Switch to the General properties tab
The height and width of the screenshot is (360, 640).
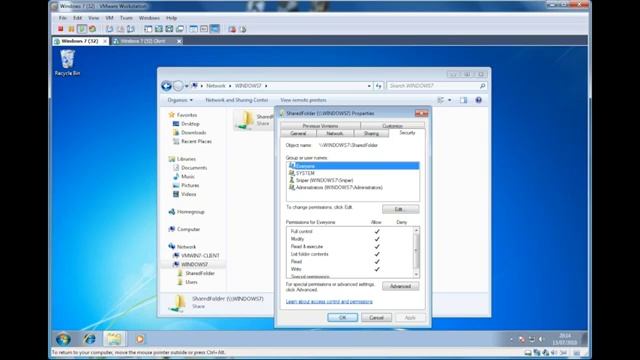coord(298,133)
